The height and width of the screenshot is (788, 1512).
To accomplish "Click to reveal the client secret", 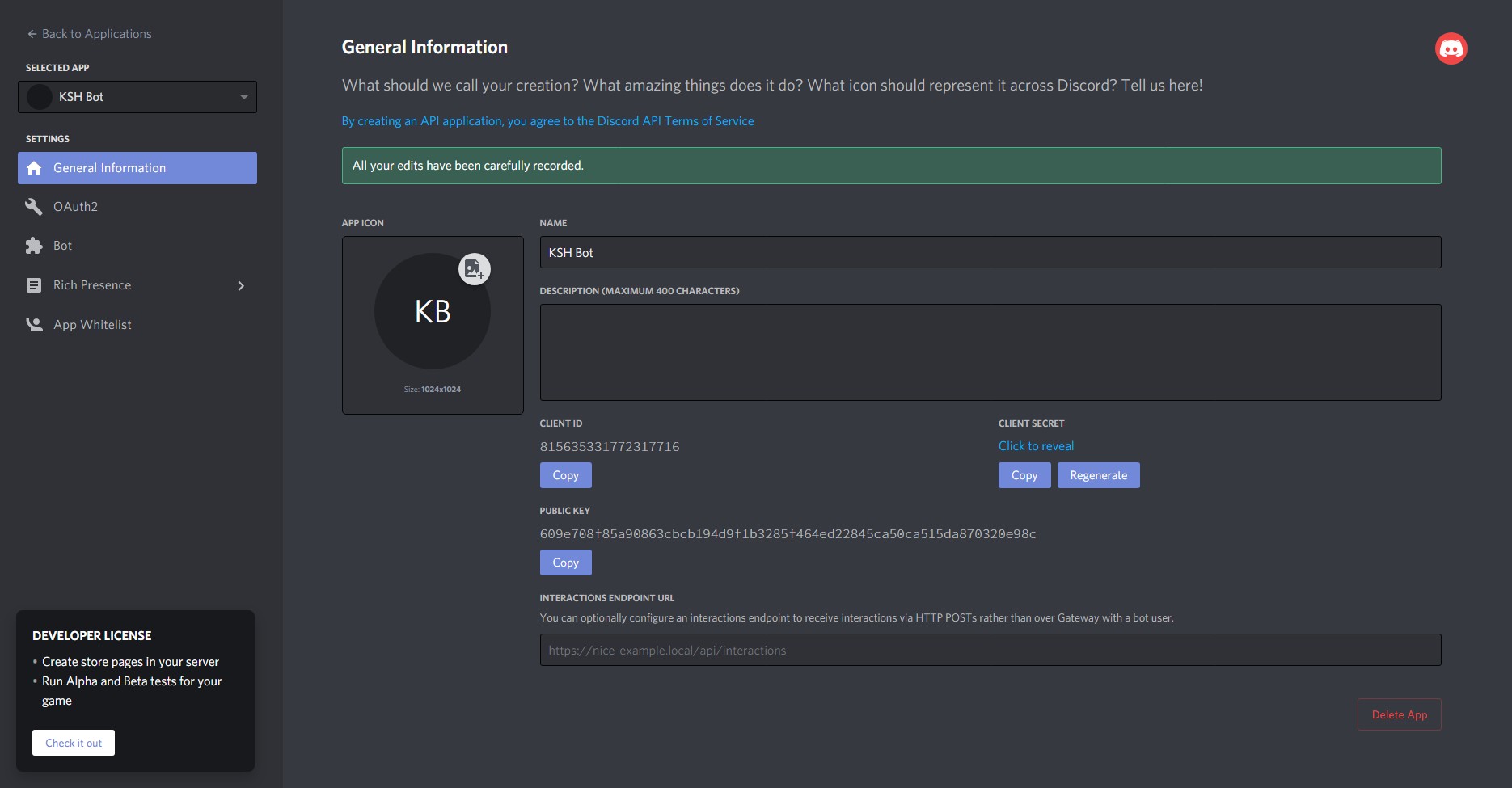I will [x=1036, y=446].
